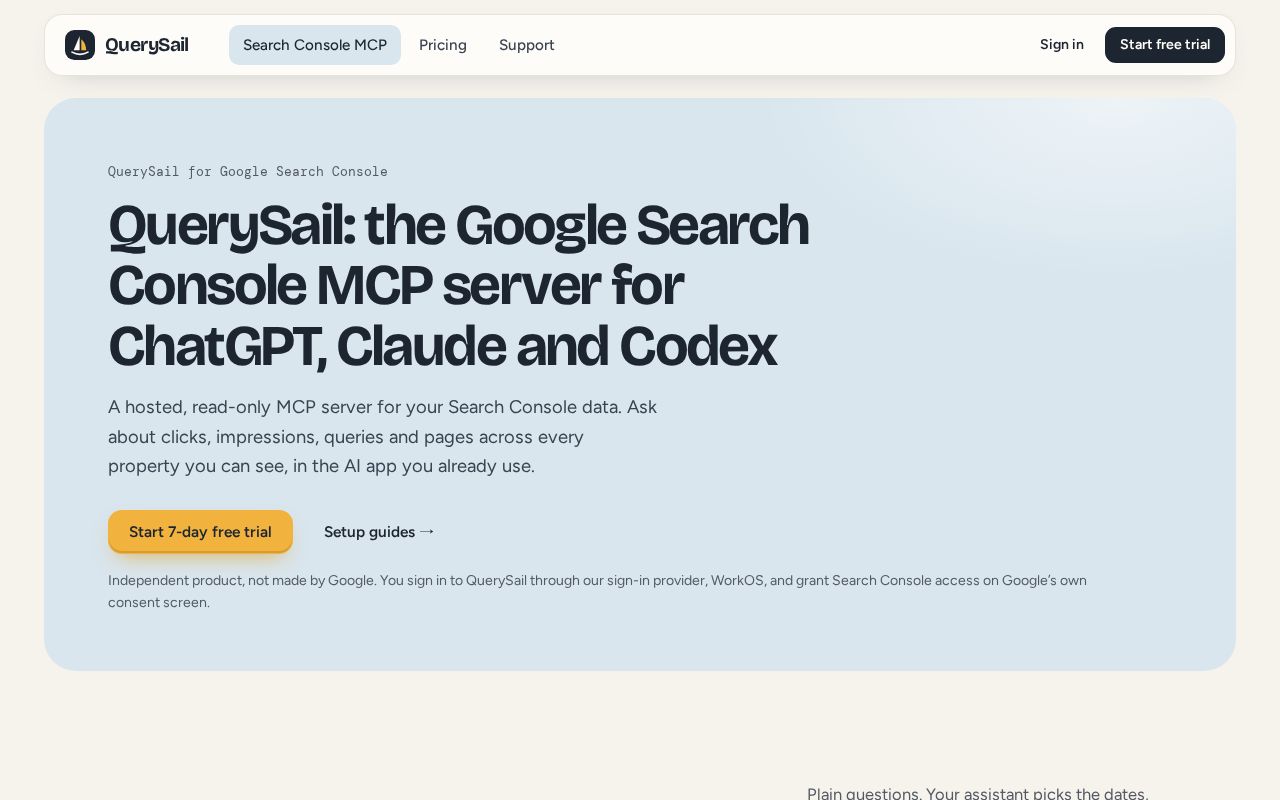
Task: Open the Support menu item
Action: pos(527,45)
